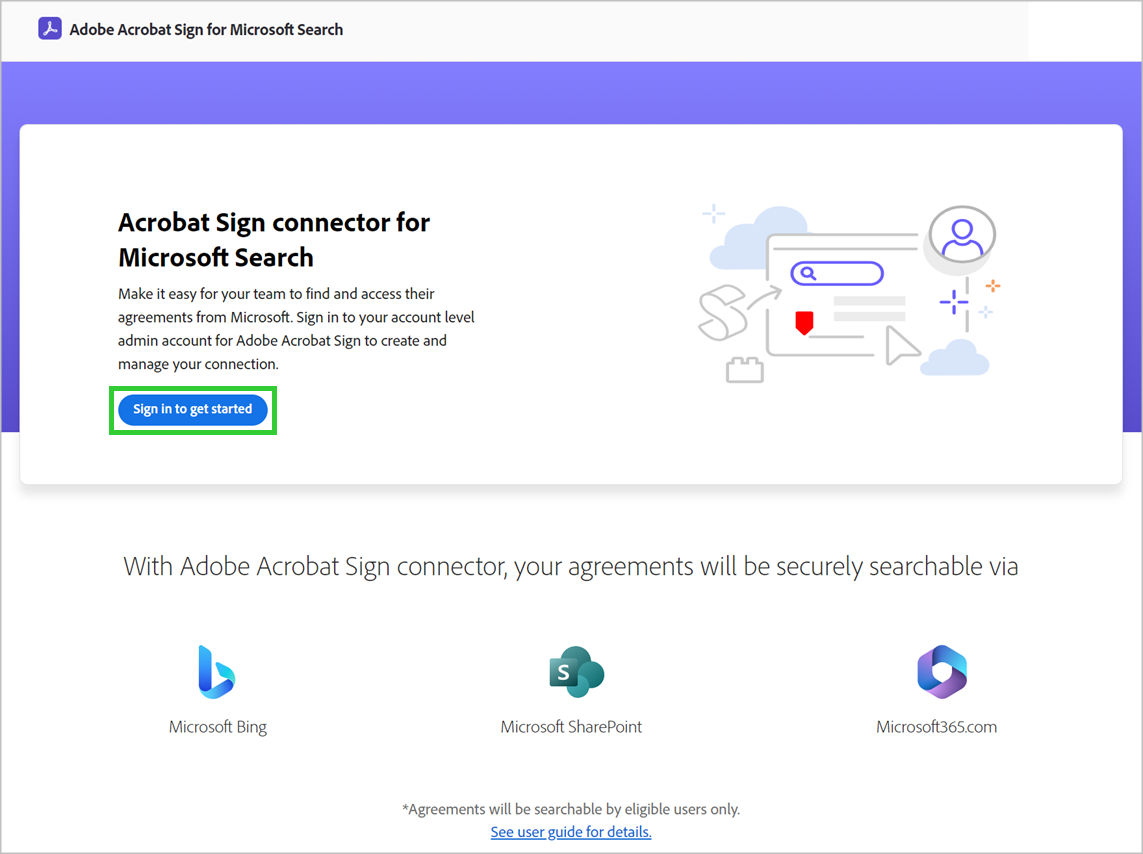Click the search bar magnifier in illustration

pos(808,273)
